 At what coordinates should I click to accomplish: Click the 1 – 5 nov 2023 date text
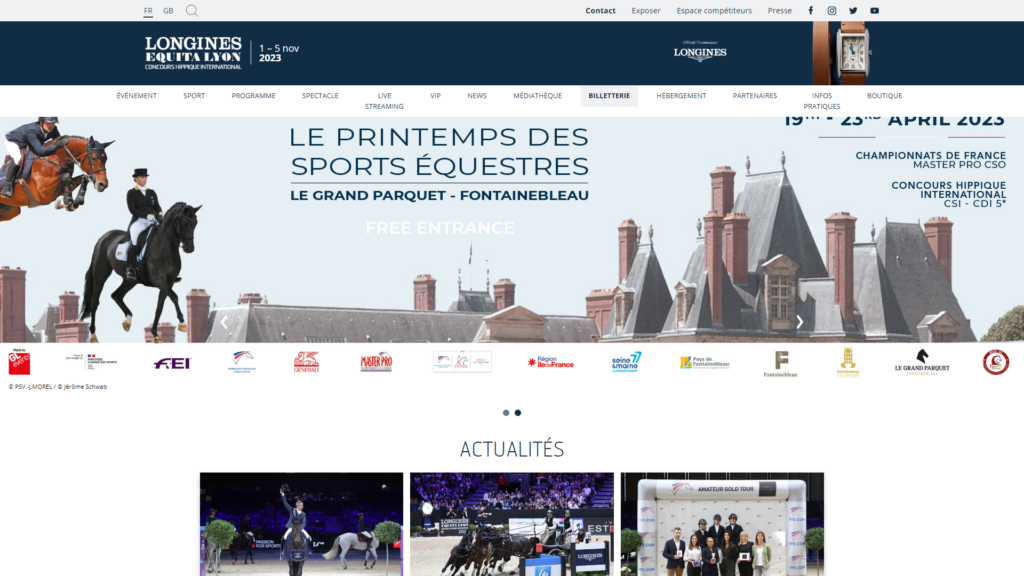coord(279,53)
